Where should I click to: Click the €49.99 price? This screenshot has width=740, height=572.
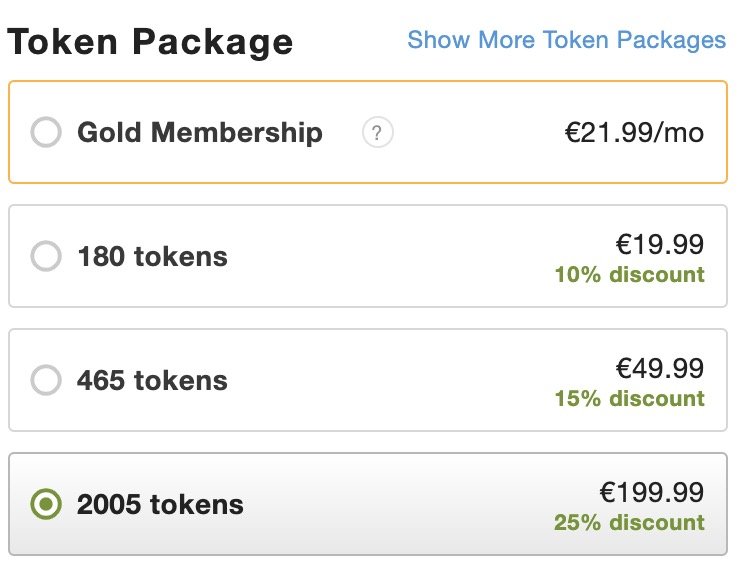[660, 368]
